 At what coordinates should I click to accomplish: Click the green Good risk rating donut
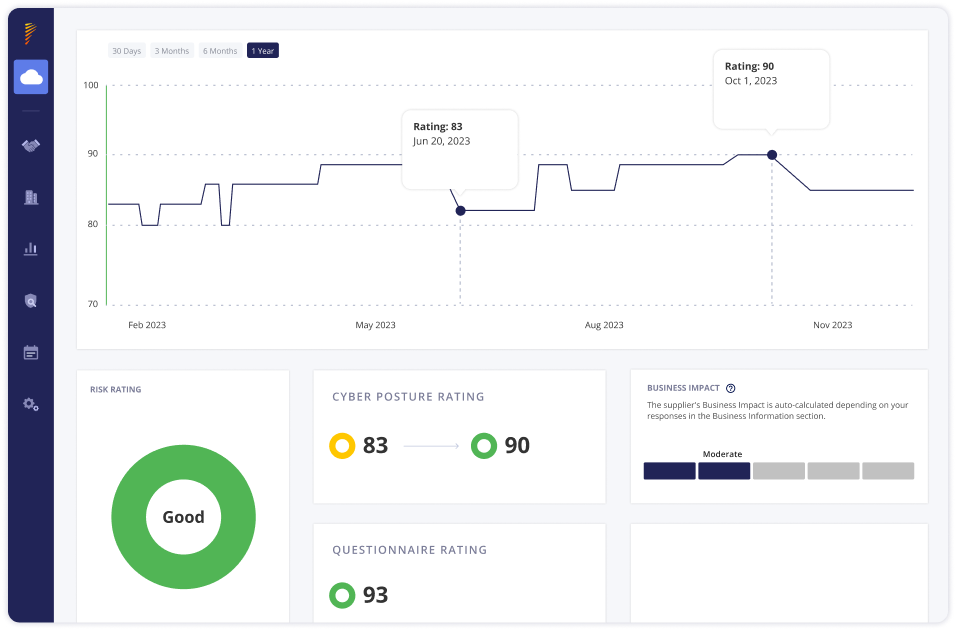[184, 517]
